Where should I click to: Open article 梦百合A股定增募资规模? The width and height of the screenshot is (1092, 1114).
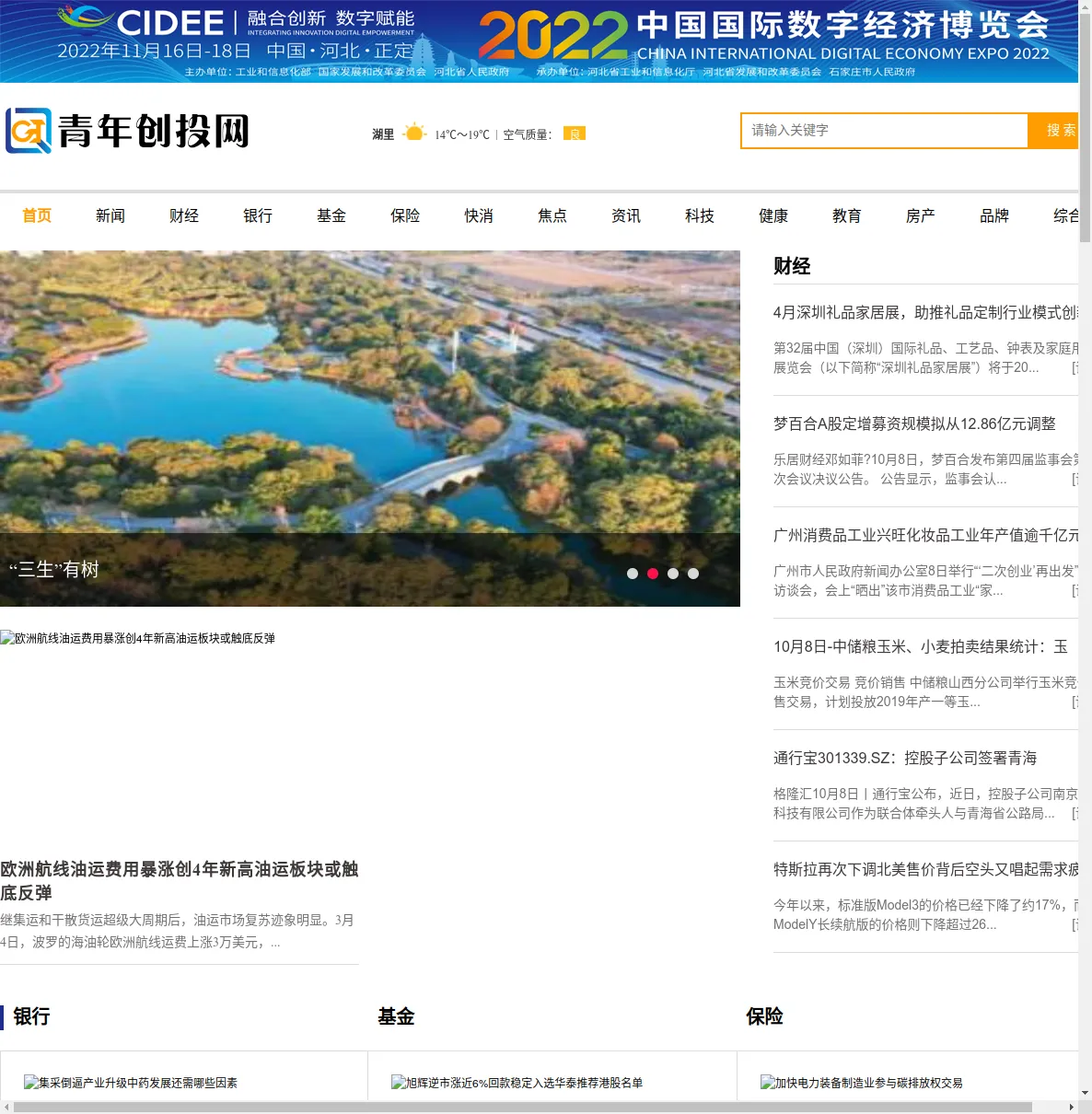coord(914,424)
